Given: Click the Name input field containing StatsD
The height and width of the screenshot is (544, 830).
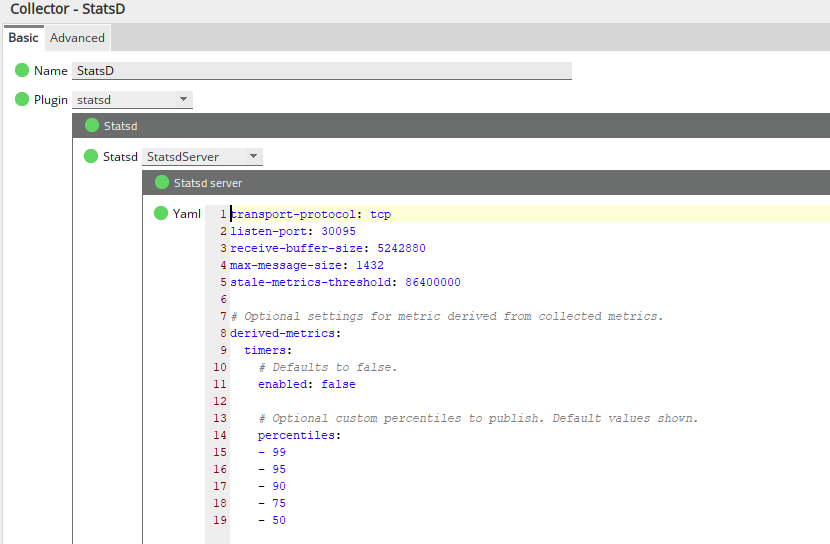Looking at the screenshot, I should pos(321,71).
